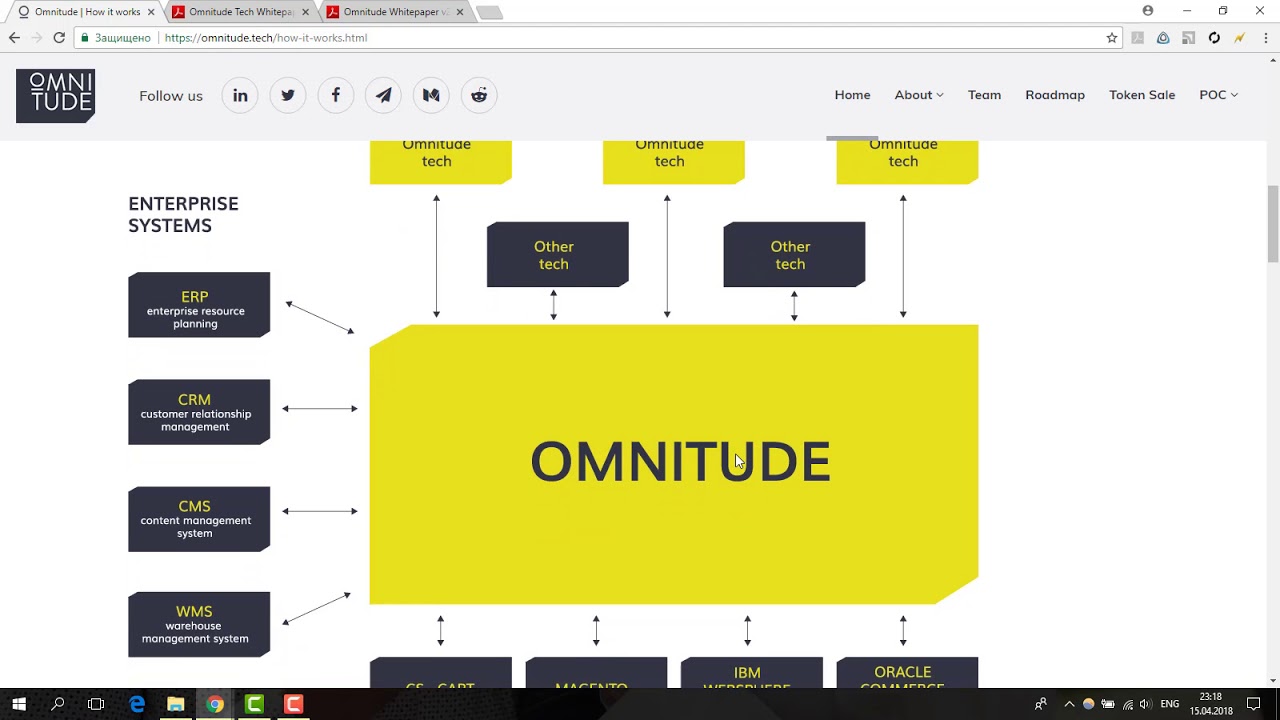
Task: Click the CMS content management system box
Action: (x=199, y=519)
